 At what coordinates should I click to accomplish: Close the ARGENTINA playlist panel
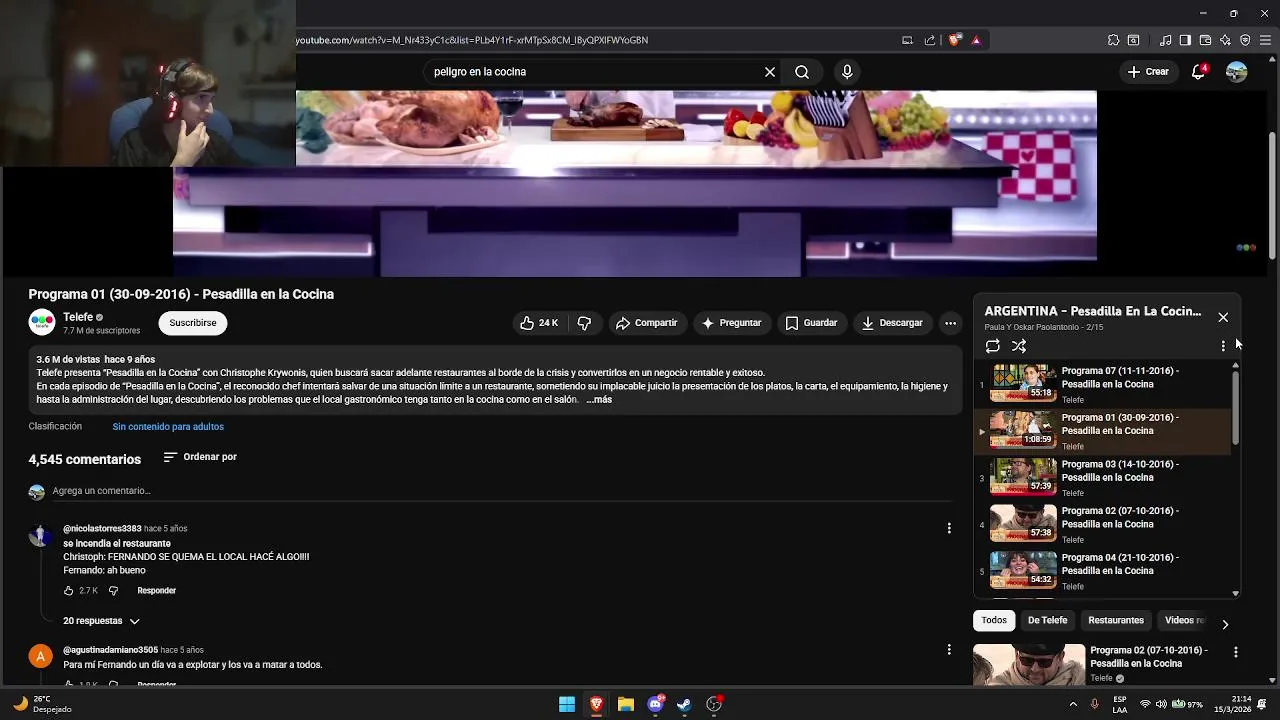(1223, 317)
